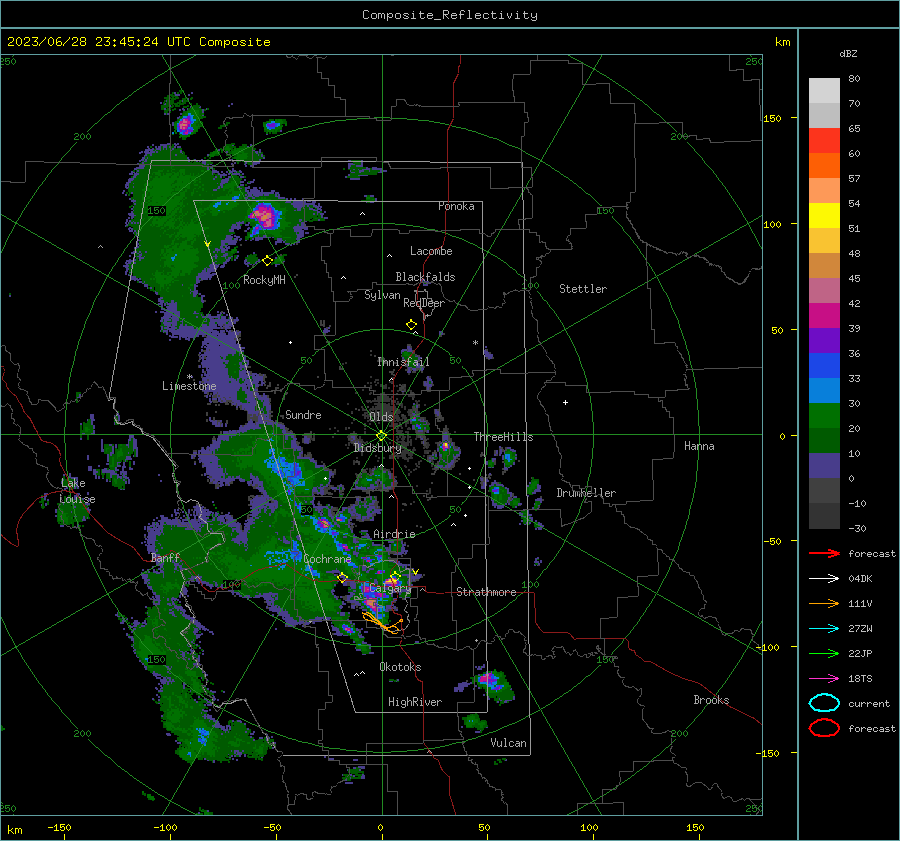Click the Vulcan label
This screenshot has height=841, width=900.
(509, 743)
